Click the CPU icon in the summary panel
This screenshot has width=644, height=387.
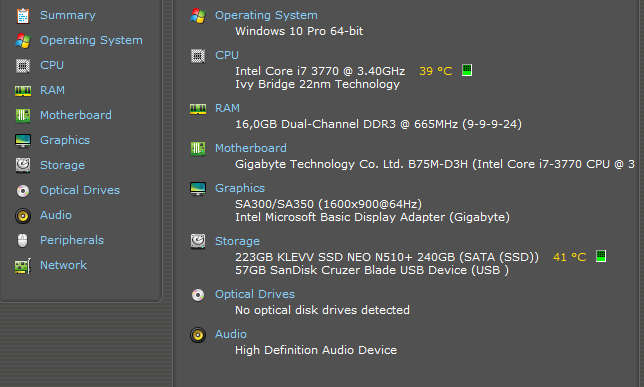pos(198,55)
